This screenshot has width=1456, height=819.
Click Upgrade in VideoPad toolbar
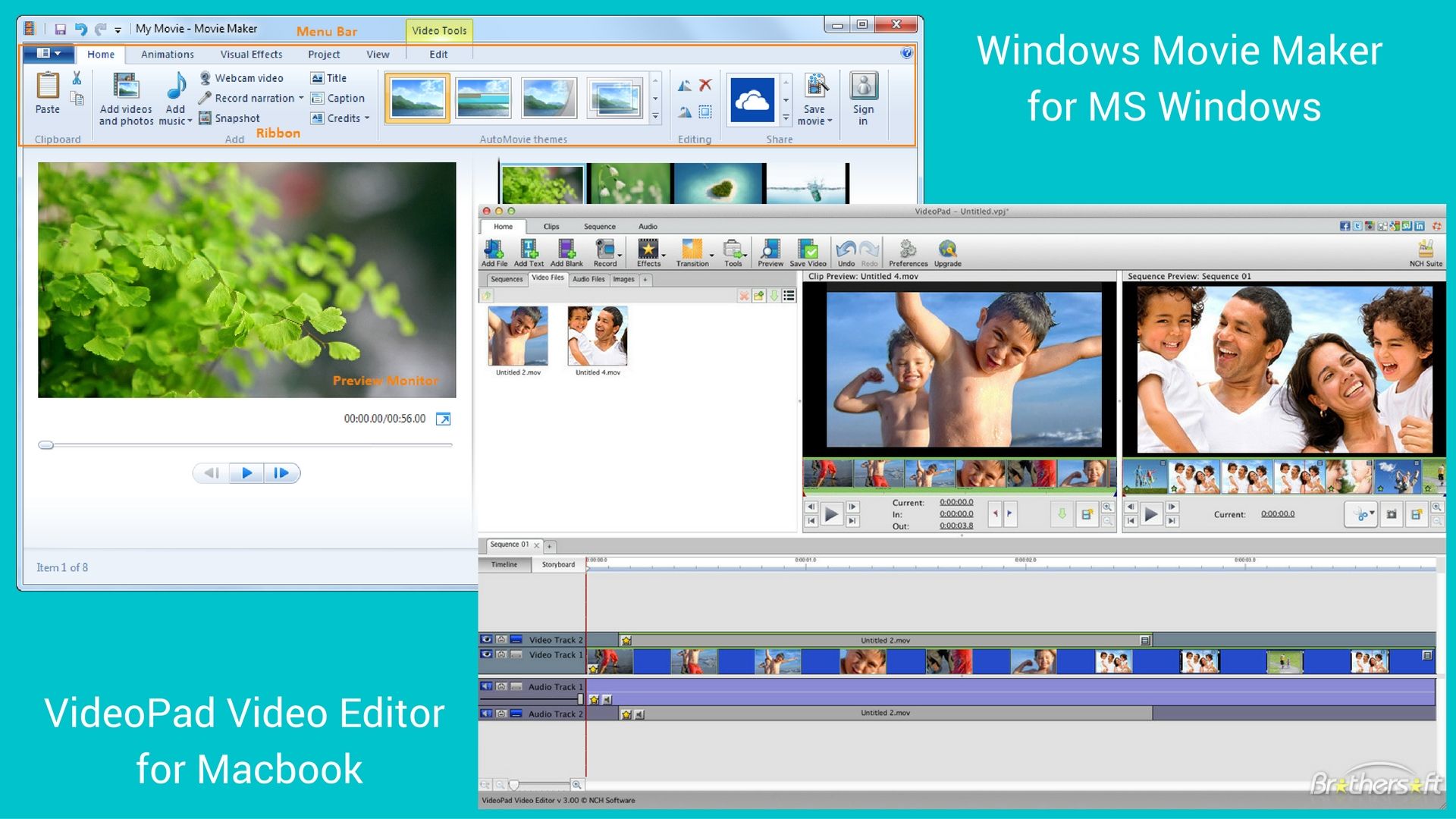pos(947,253)
